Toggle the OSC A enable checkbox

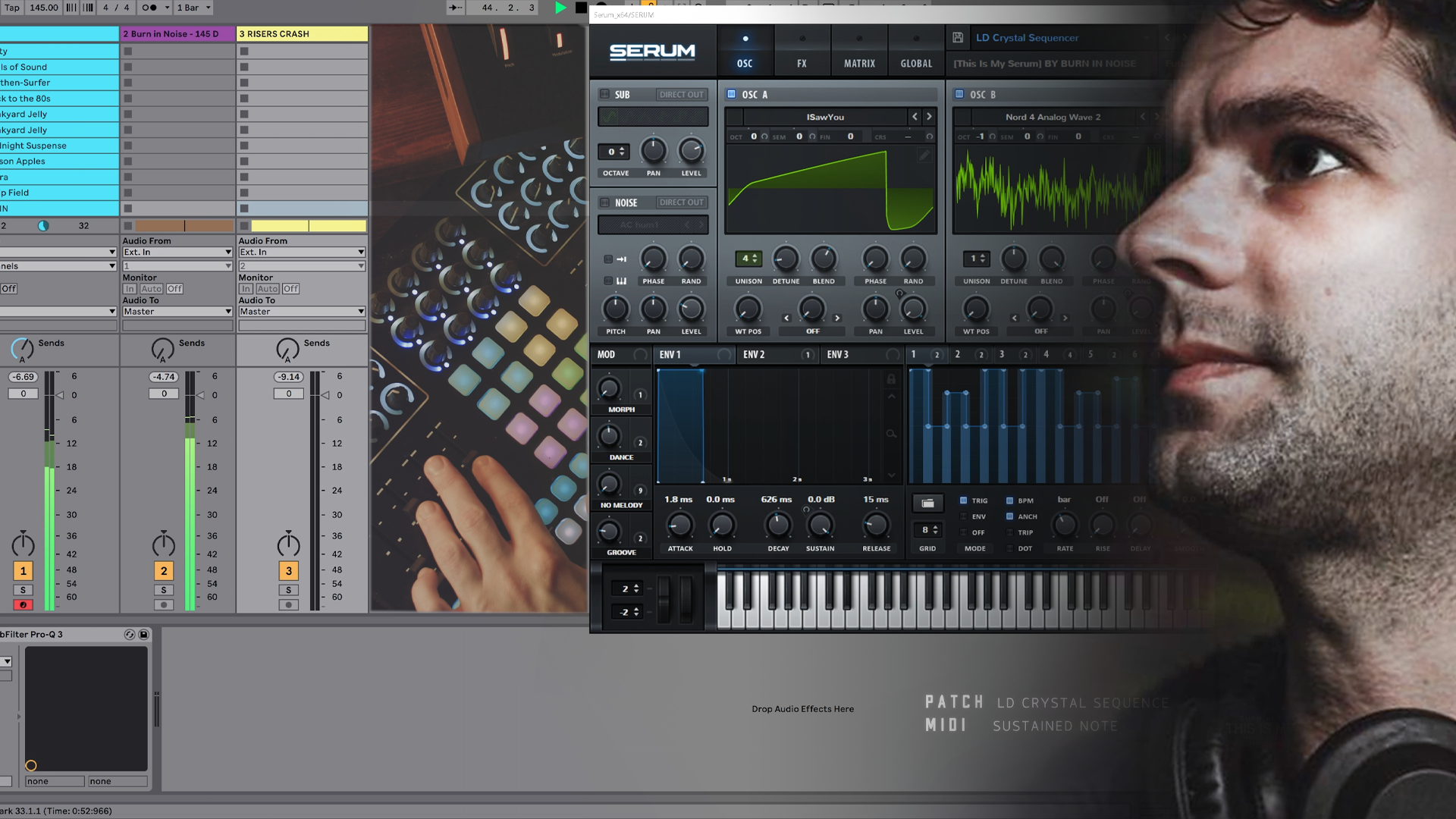click(732, 94)
